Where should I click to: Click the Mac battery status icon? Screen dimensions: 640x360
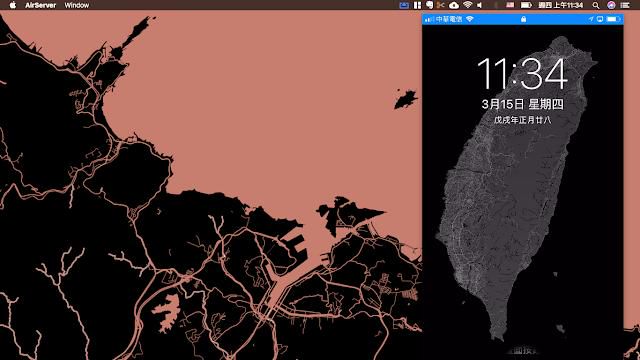pyautogui.click(x=526, y=5)
